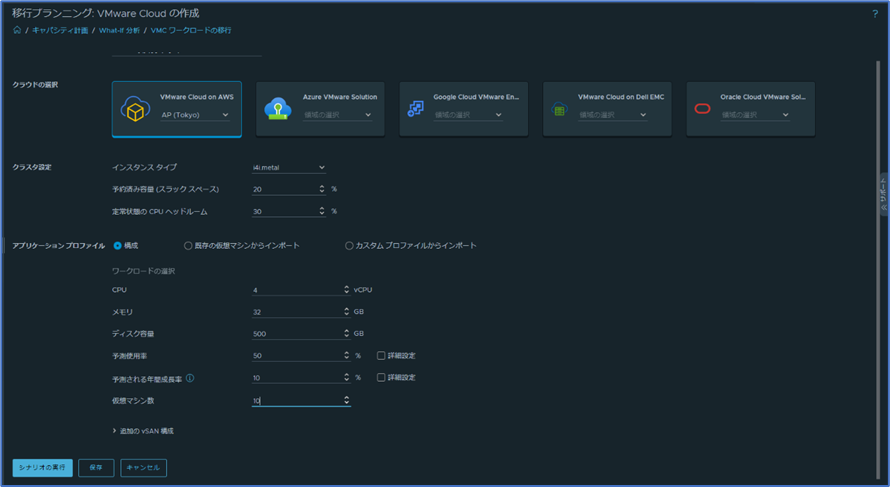Screen dimensions: 890x487
Task: Click stepper arrows for 年間成長率 field
Action: pos(346,377)
